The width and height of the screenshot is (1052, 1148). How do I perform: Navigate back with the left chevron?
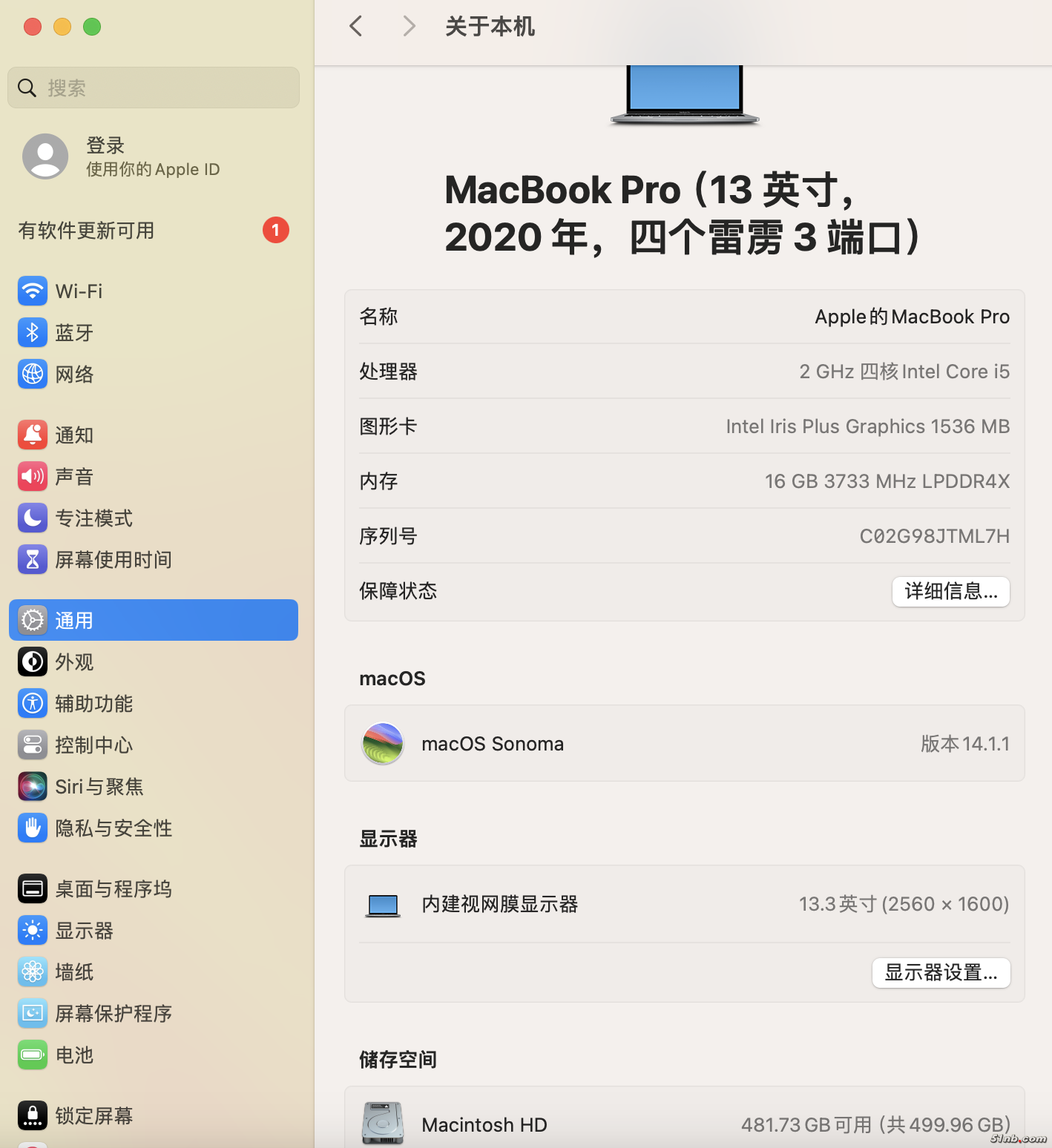tap(355, 26)
